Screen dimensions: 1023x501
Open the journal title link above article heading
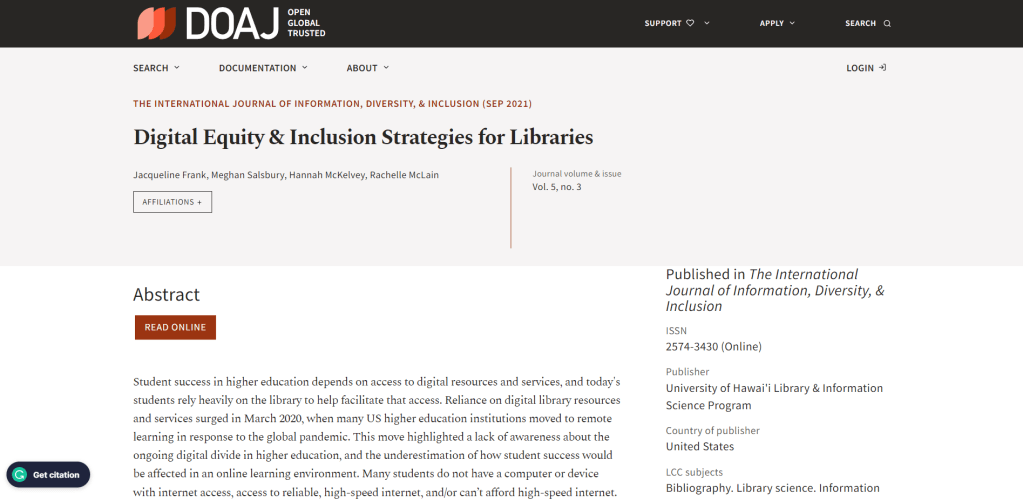[x=332, y=104]
